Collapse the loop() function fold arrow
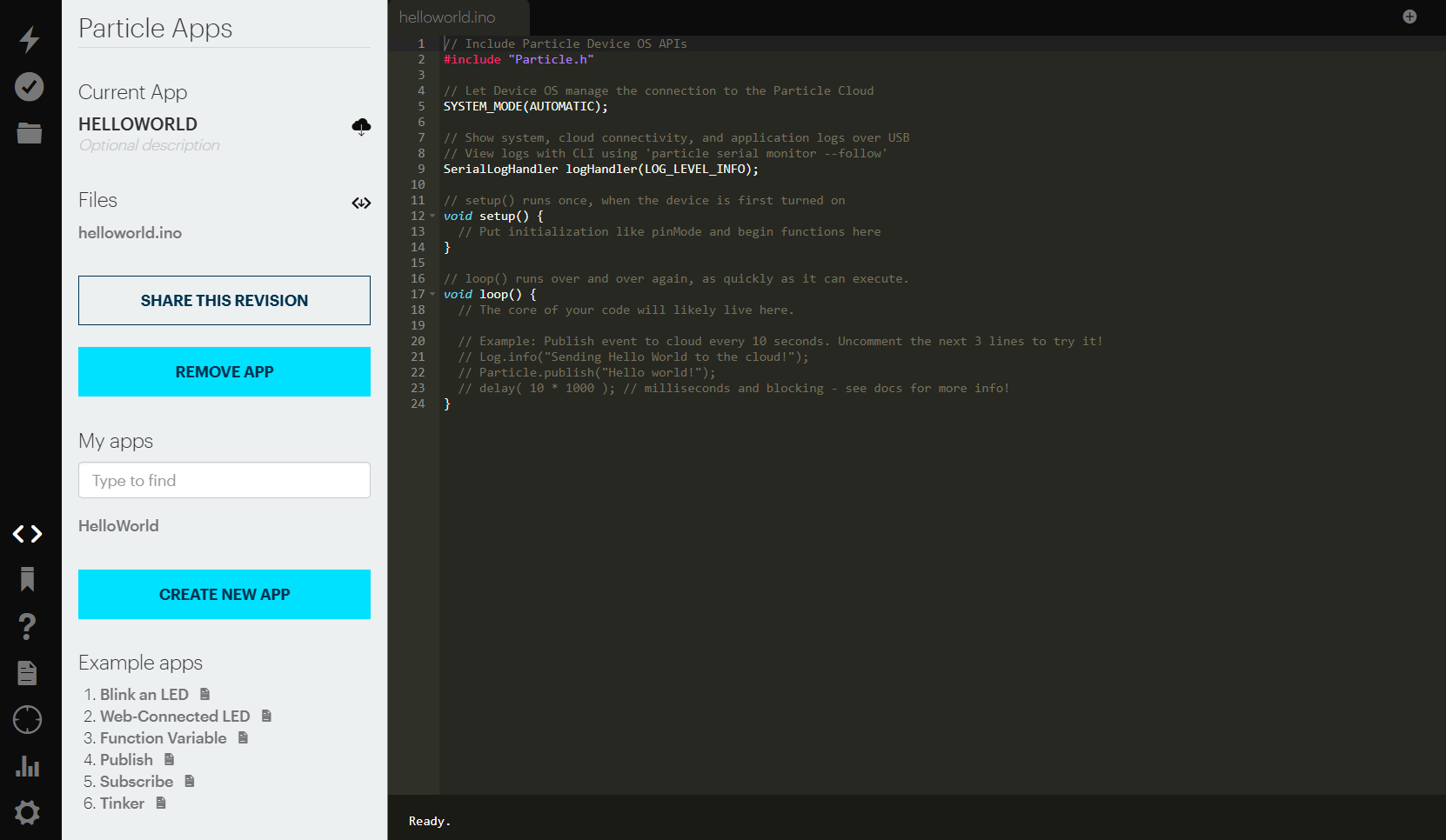Screen dimensions: 1446x840 432,294
